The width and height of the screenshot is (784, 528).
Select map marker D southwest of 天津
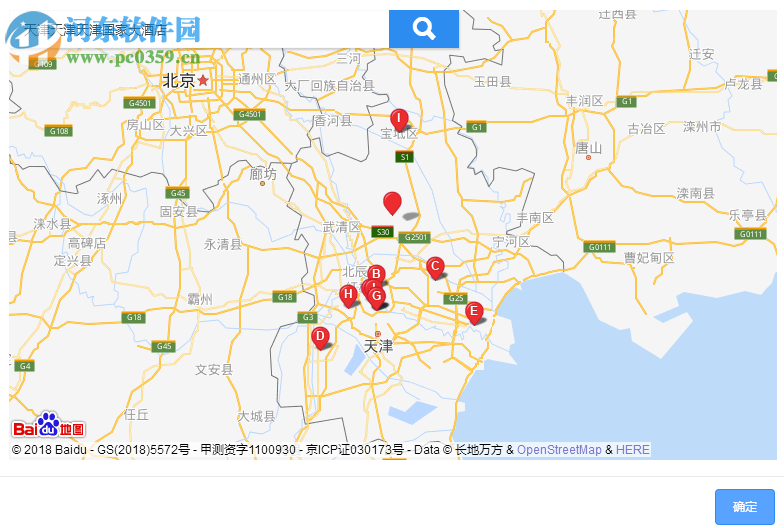pos(320,338)
